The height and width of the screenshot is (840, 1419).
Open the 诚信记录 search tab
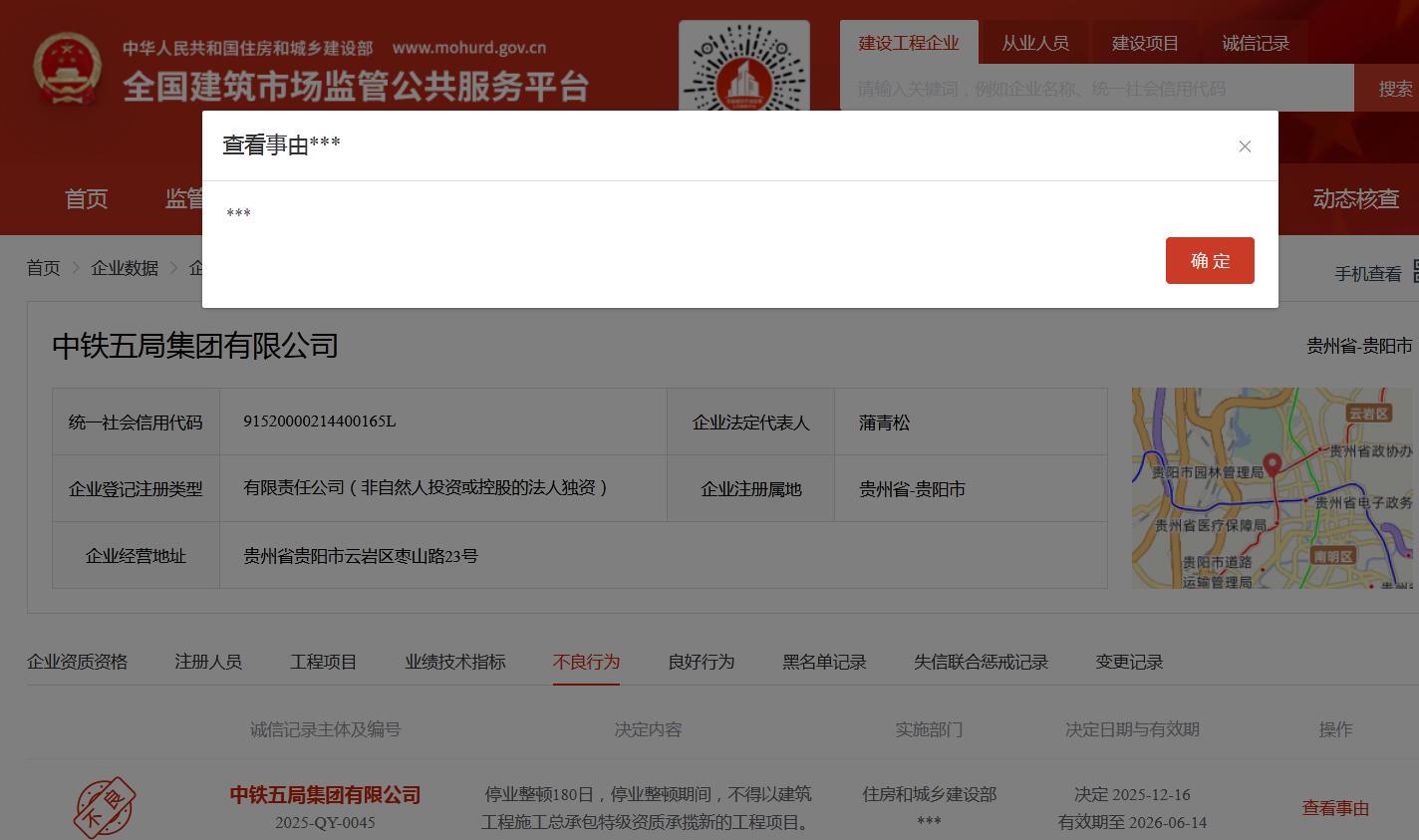pos(1256,43)
